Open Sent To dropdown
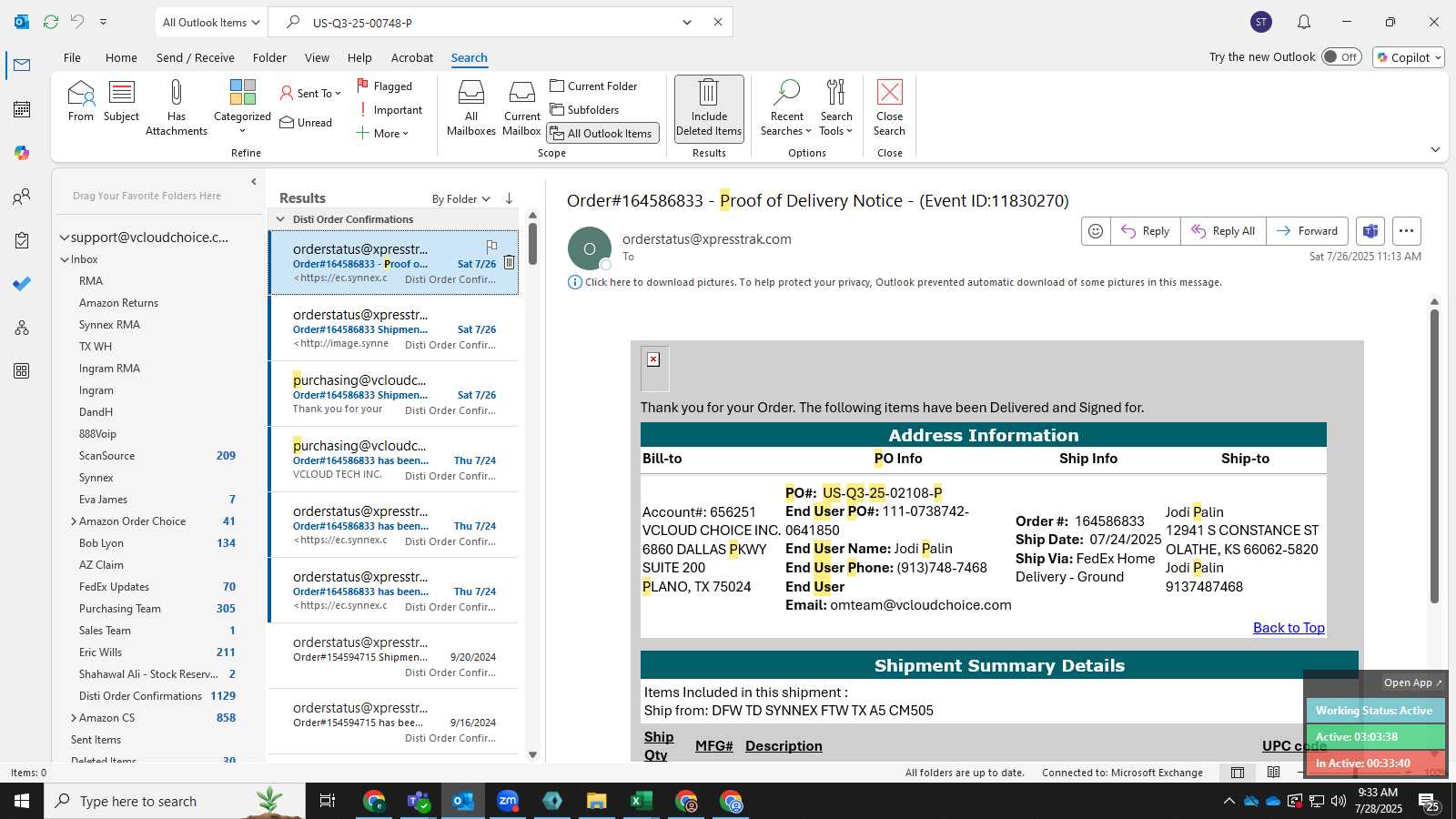Viewport: 1456px width, 819px height. 310,93
